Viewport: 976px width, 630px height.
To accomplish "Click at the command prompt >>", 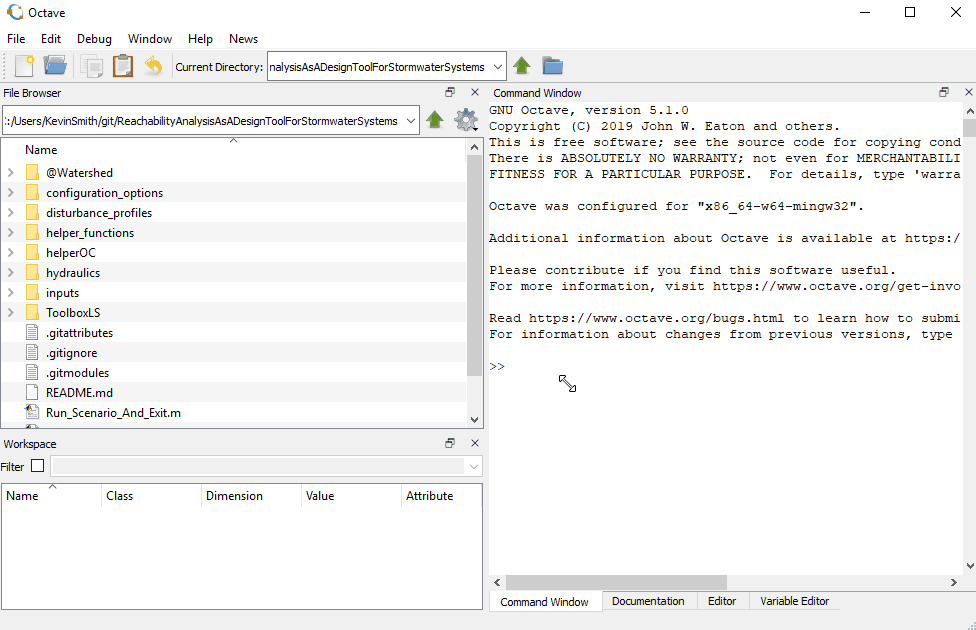I will point(497,366).
